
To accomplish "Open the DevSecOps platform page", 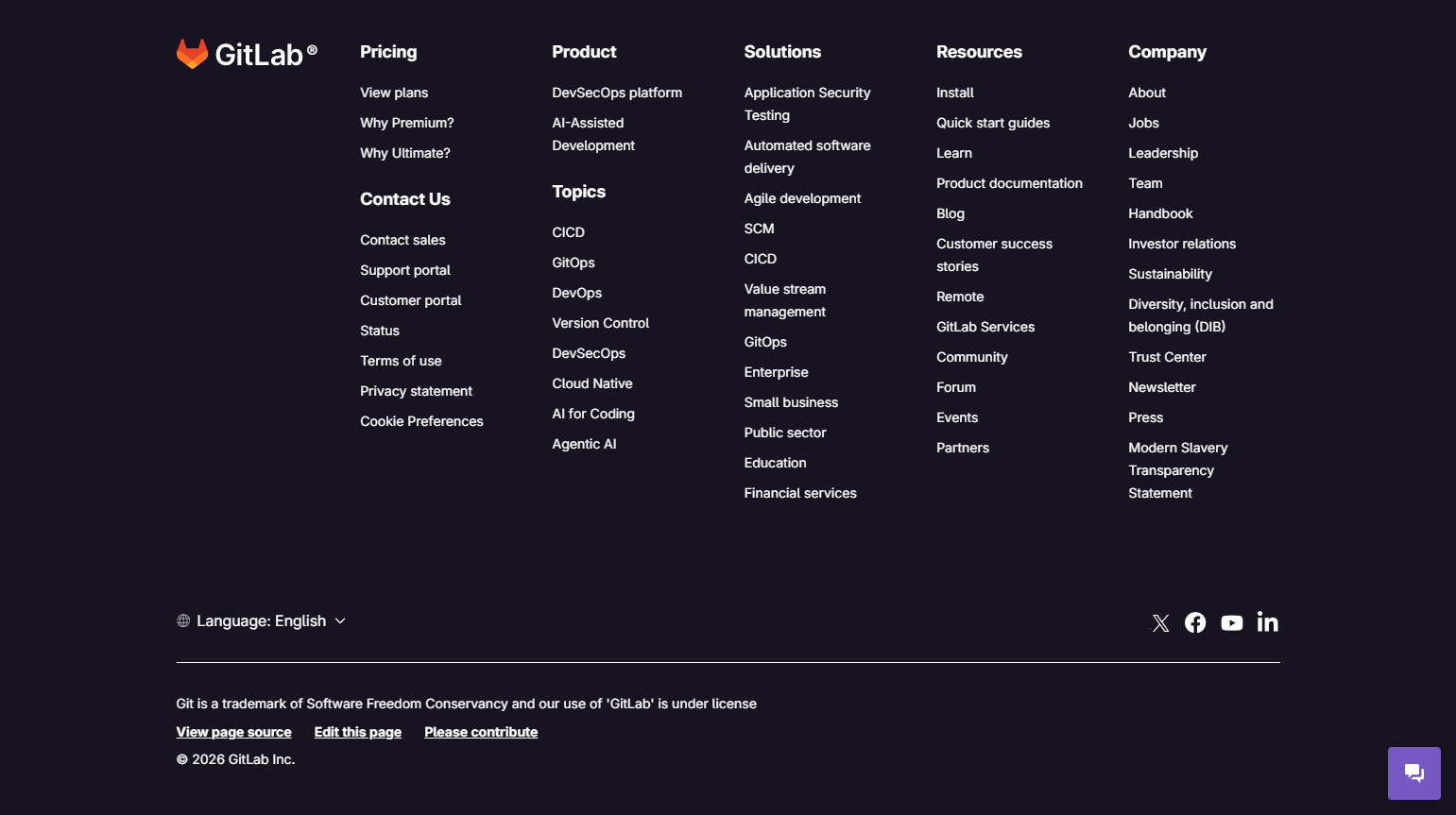I will coord(617,93).
